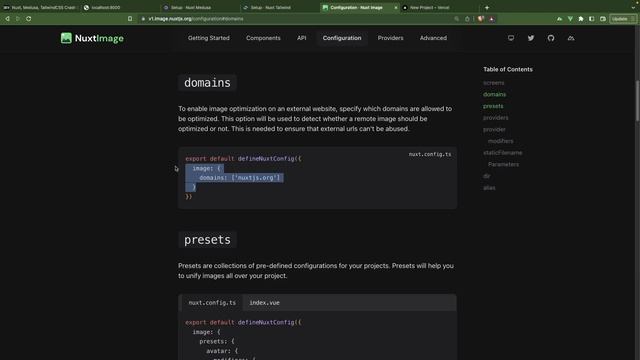Select the nuxt.config.ts code tab in presets

pos(212,303)
